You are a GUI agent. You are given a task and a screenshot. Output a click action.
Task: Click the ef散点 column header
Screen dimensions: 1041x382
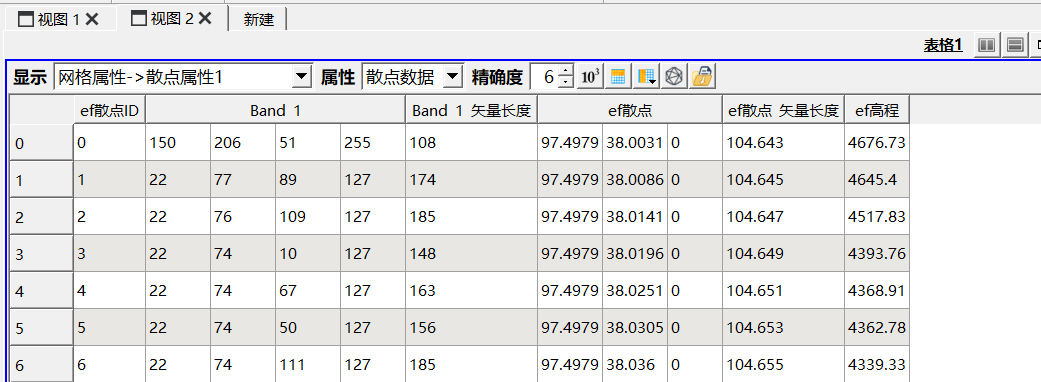[630, 111]
